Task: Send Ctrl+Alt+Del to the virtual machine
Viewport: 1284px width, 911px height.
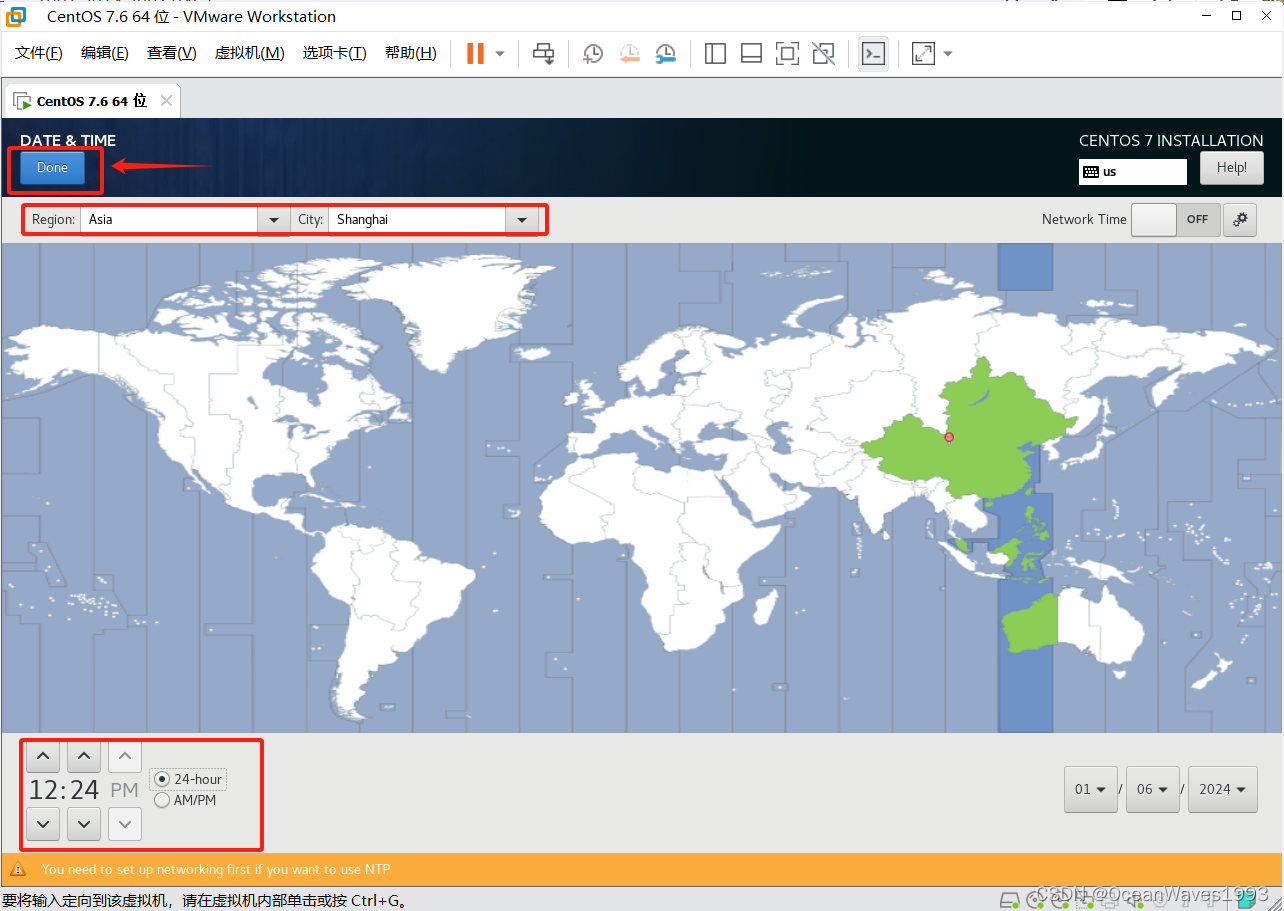Action: pos(543,53)
